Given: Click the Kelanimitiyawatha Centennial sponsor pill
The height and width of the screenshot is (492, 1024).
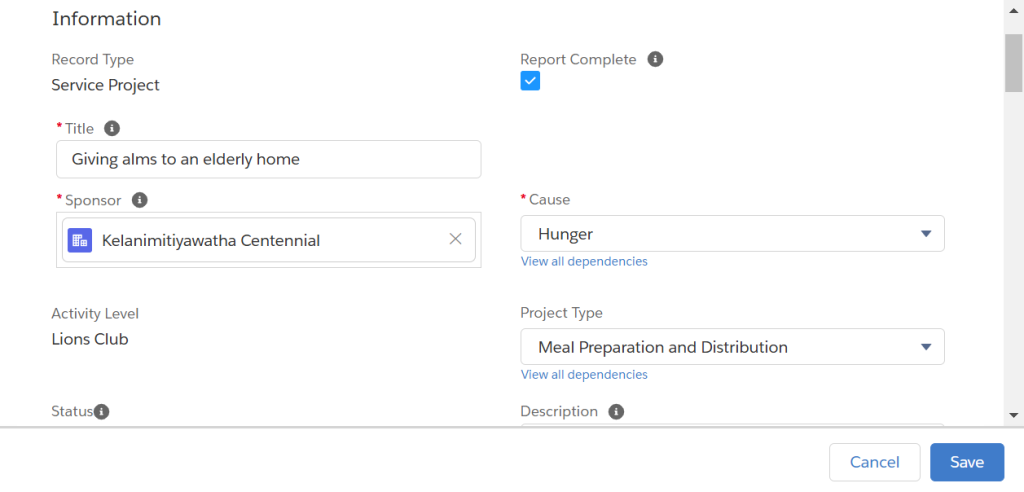Looking at the screenshot, I should tap(268, 240).
